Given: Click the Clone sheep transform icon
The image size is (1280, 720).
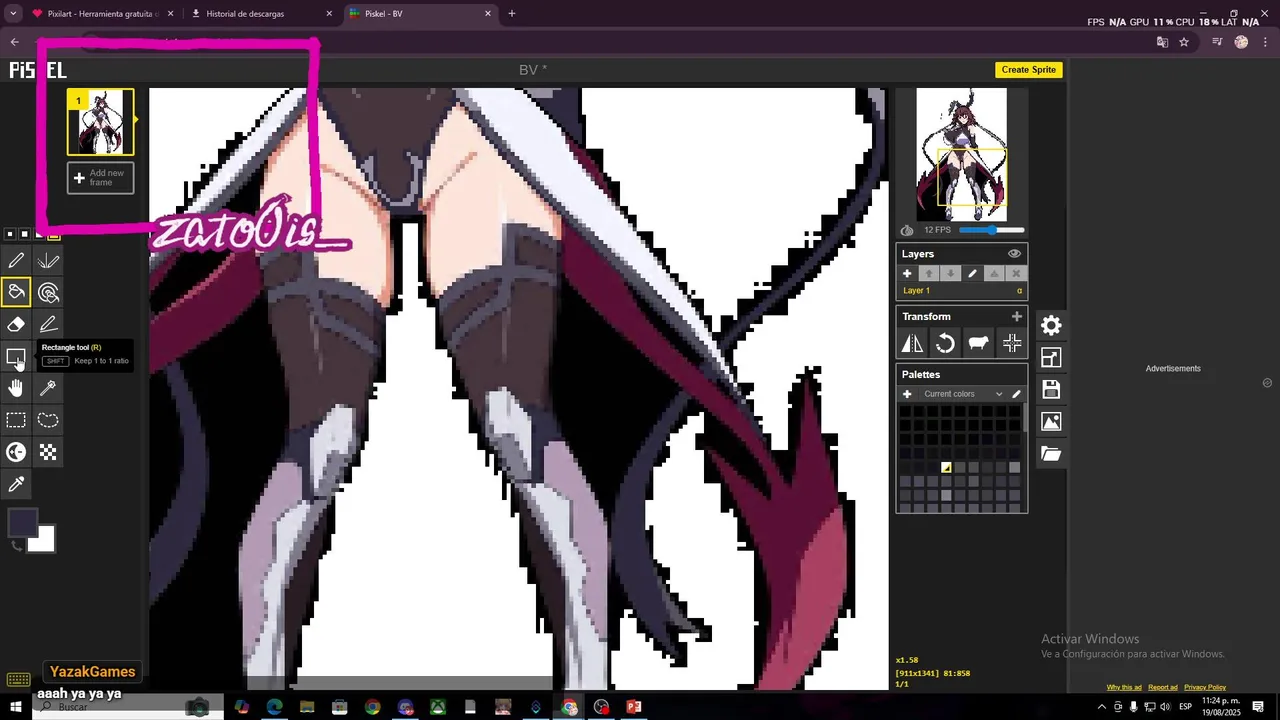Looking at the screenshot, I should coord(978,344).
